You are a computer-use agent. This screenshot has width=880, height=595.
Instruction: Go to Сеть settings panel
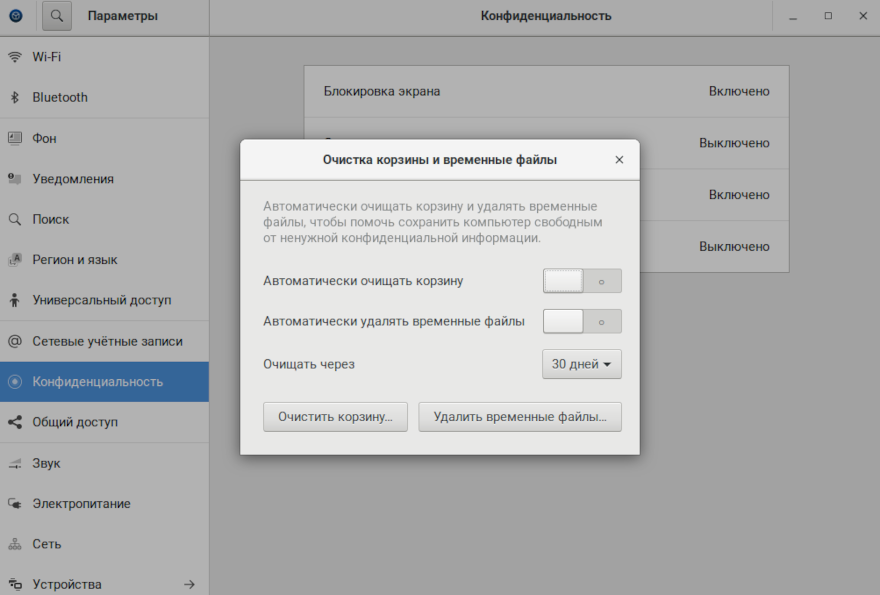click(47, 544)
